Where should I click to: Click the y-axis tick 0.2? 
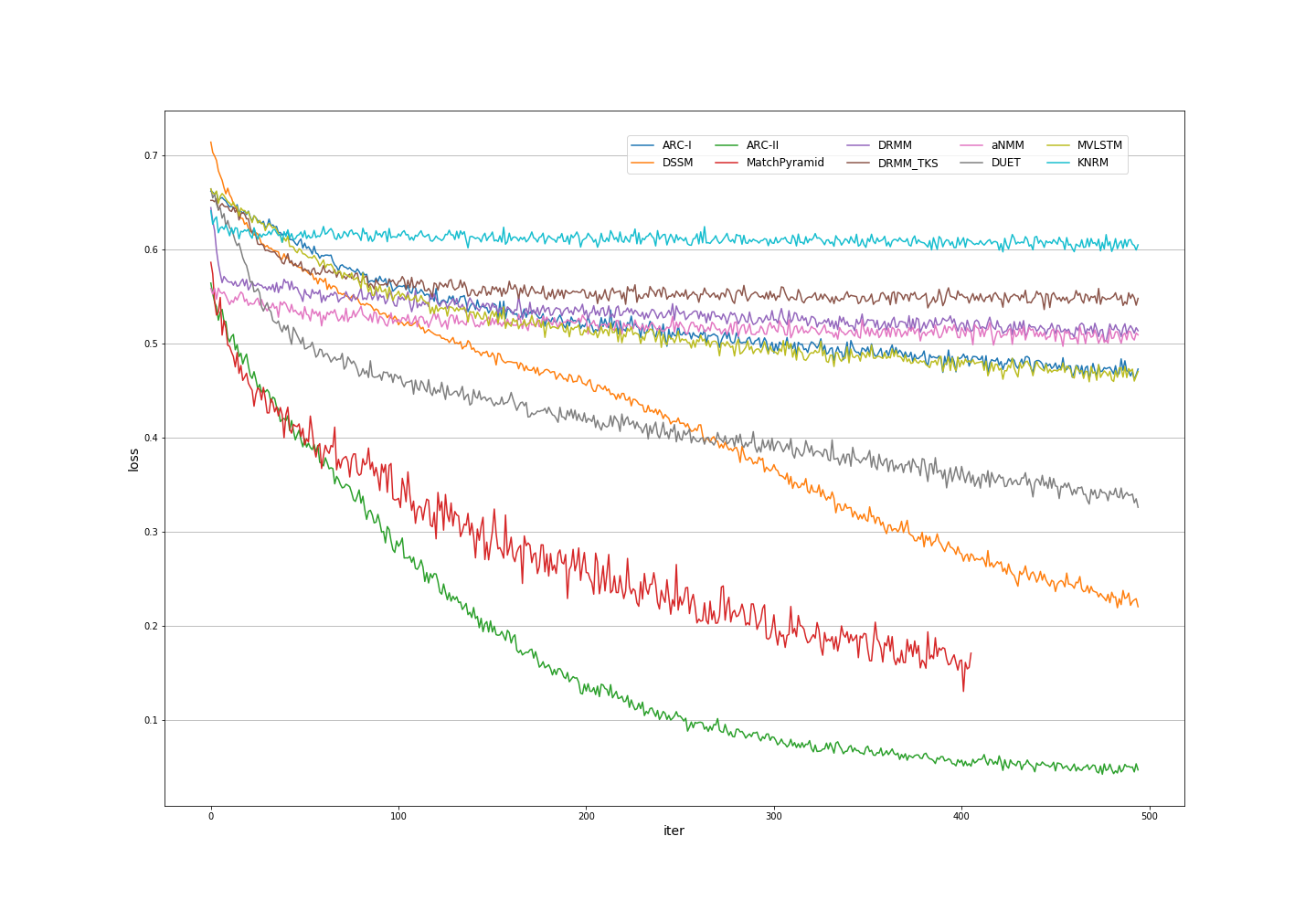click(x=151, y=627)
